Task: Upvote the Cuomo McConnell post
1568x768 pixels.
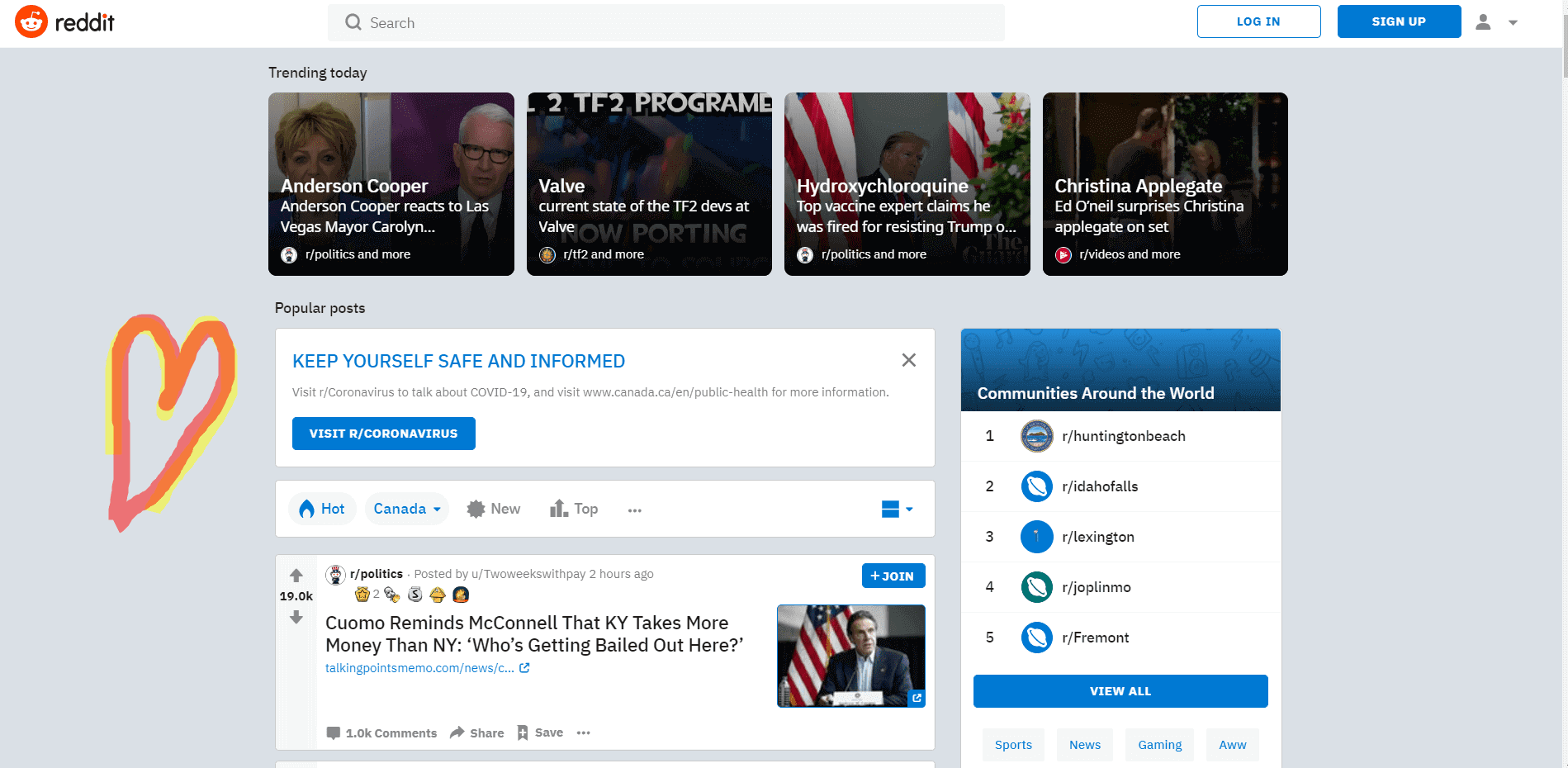Action: tap(296, 576)
